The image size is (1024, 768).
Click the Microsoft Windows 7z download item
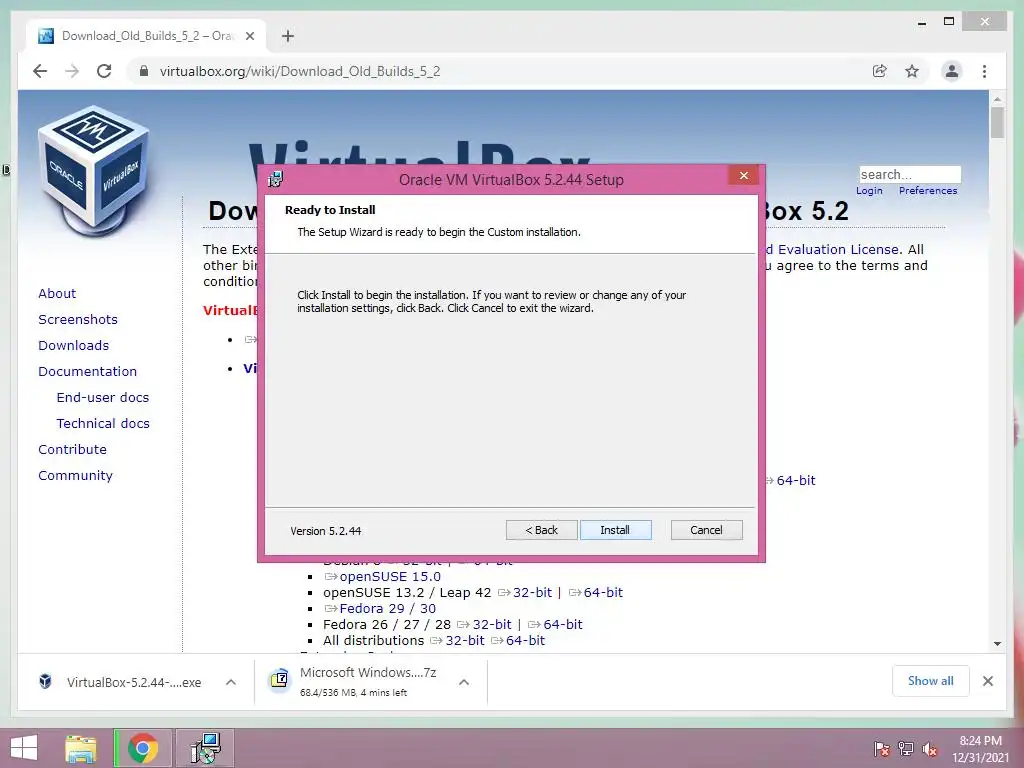point(368,681)
